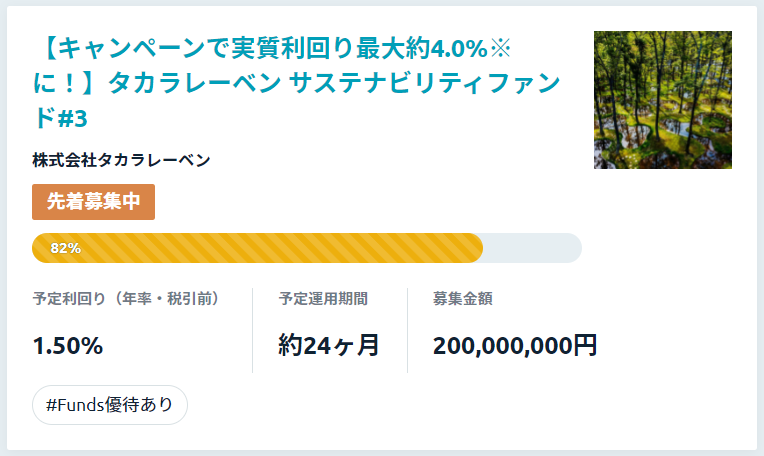Click the 約24ヶ月 period value
The height and width of the screenshot is (456, 764).
[328, 345]
